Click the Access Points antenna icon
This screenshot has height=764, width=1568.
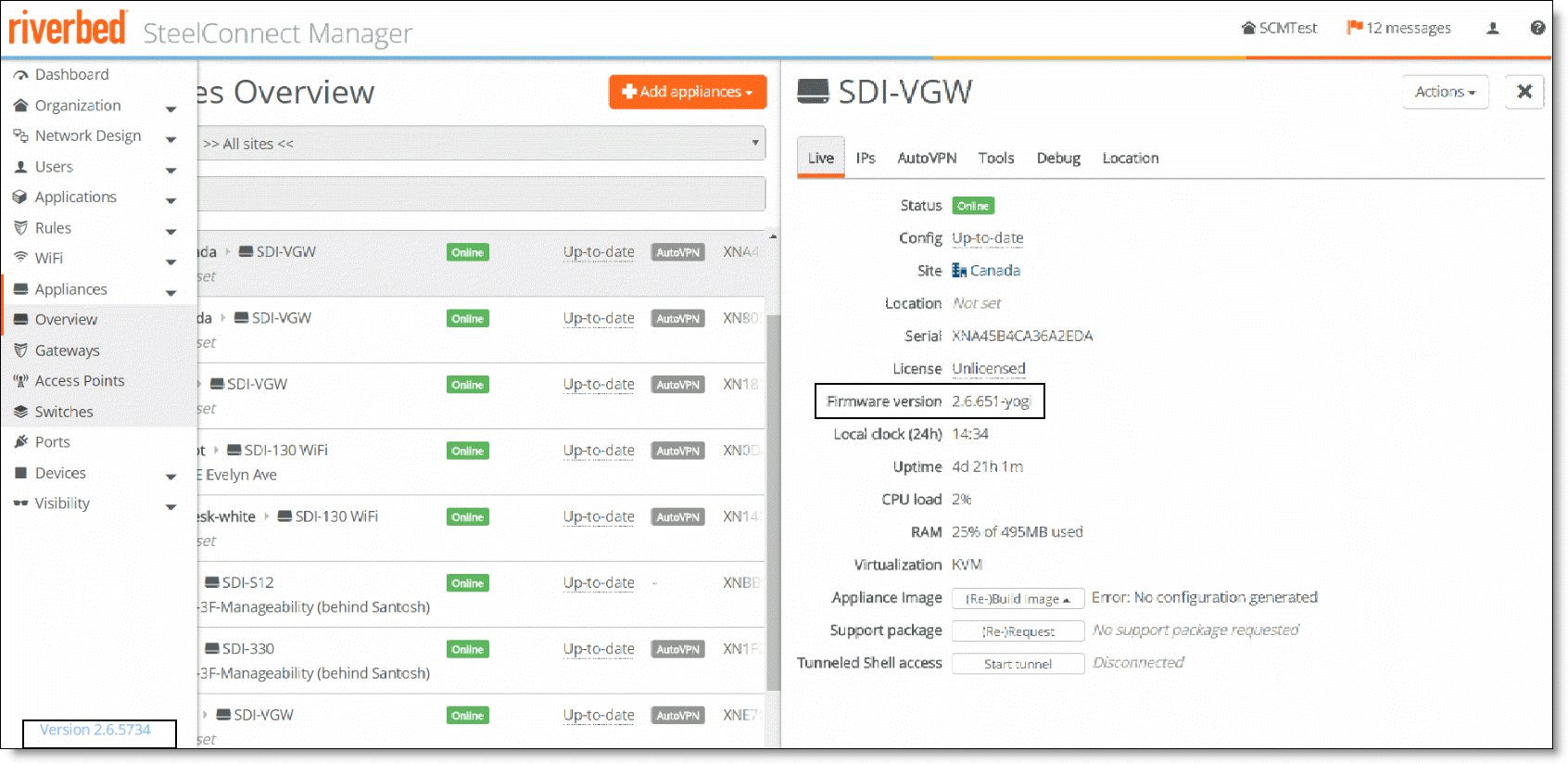pos(20,381)
